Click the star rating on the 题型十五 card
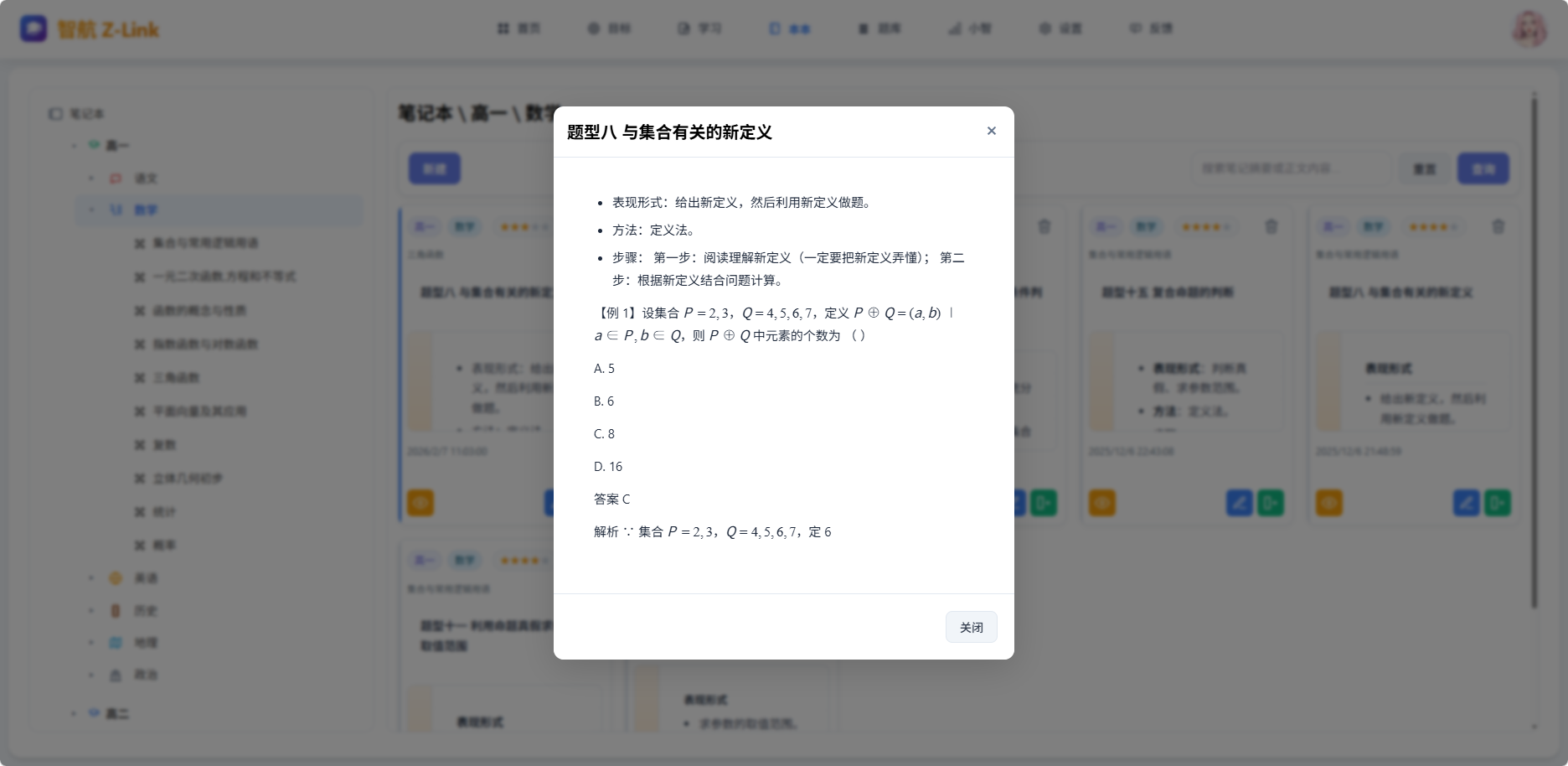This screenshot has height=766, width=1568. (x=1205, y=226)
